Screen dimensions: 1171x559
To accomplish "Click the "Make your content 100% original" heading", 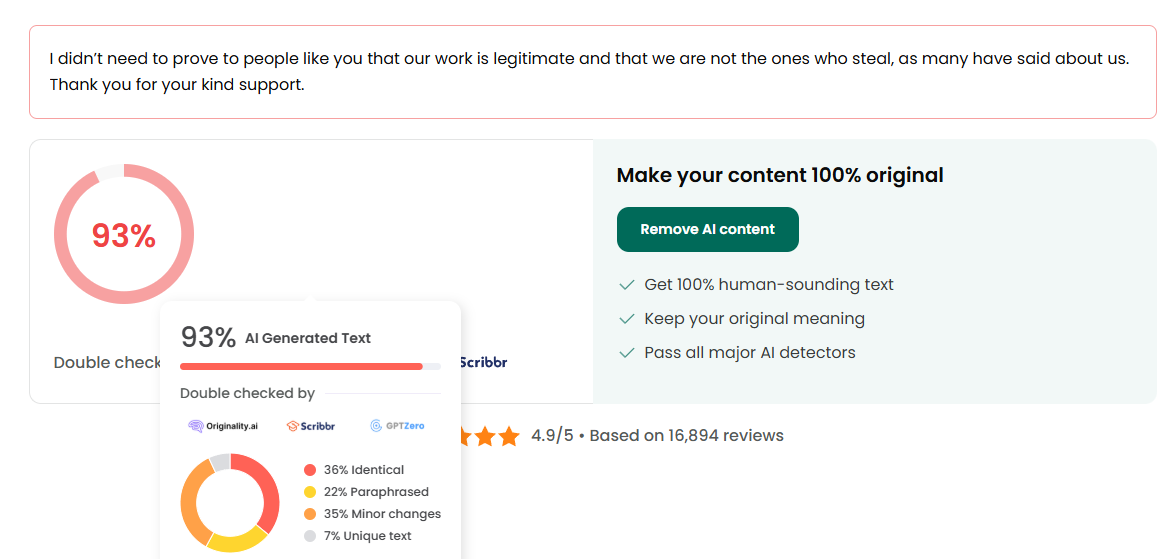I will [780, 176].
